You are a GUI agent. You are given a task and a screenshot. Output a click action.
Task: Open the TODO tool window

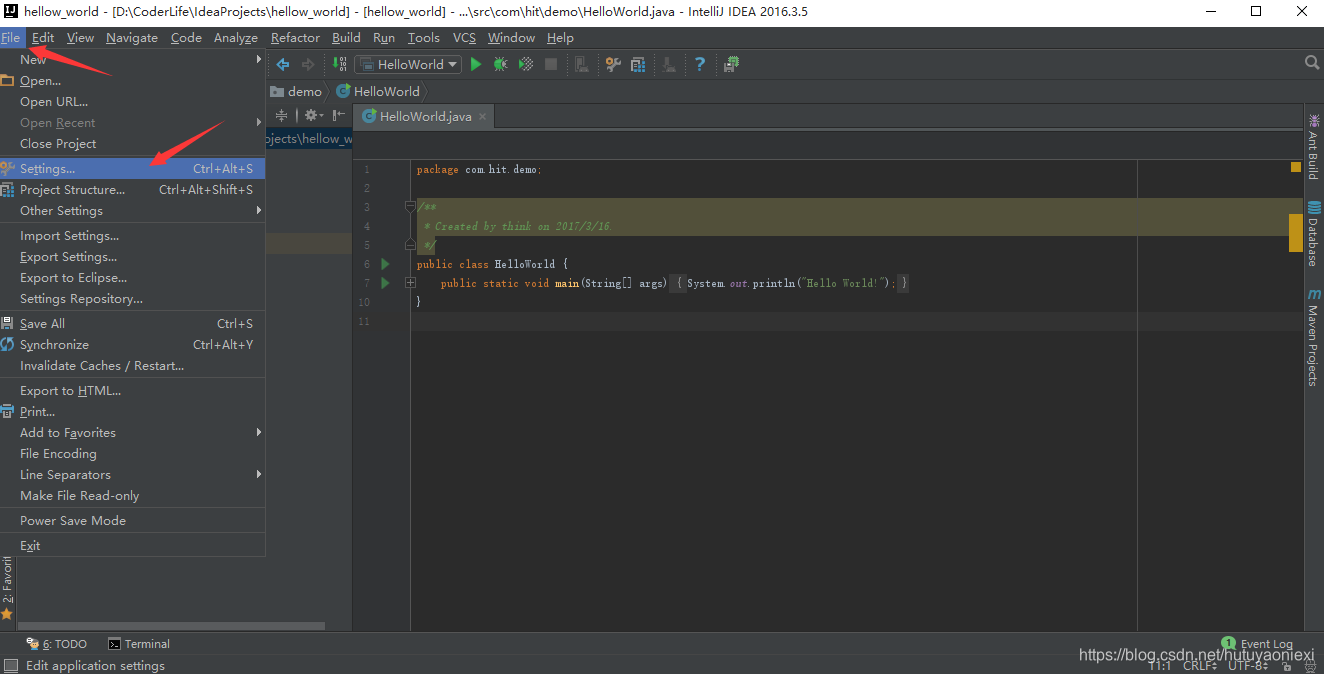tap(57, 644)
